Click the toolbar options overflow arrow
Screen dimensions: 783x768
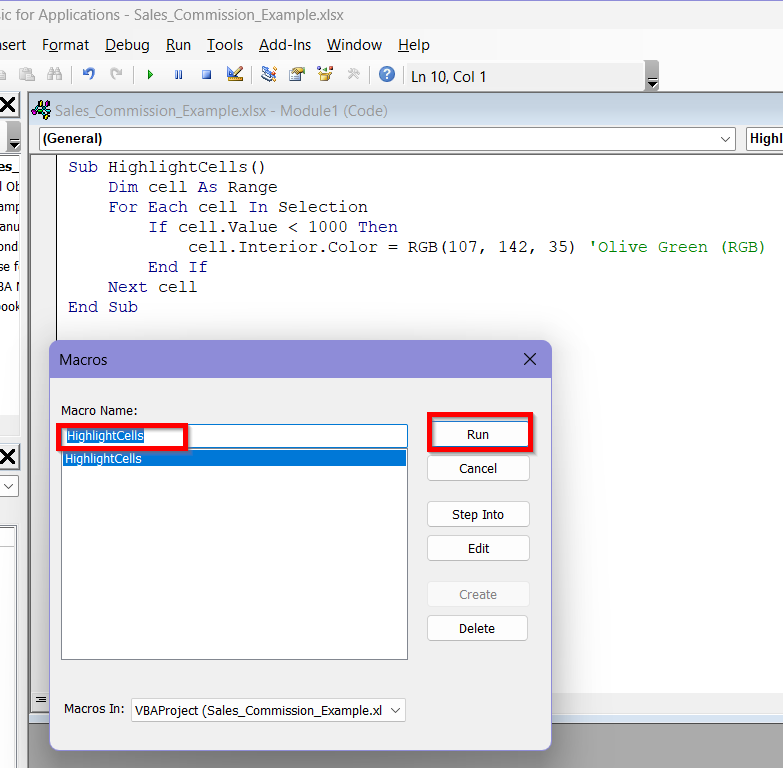652,75
